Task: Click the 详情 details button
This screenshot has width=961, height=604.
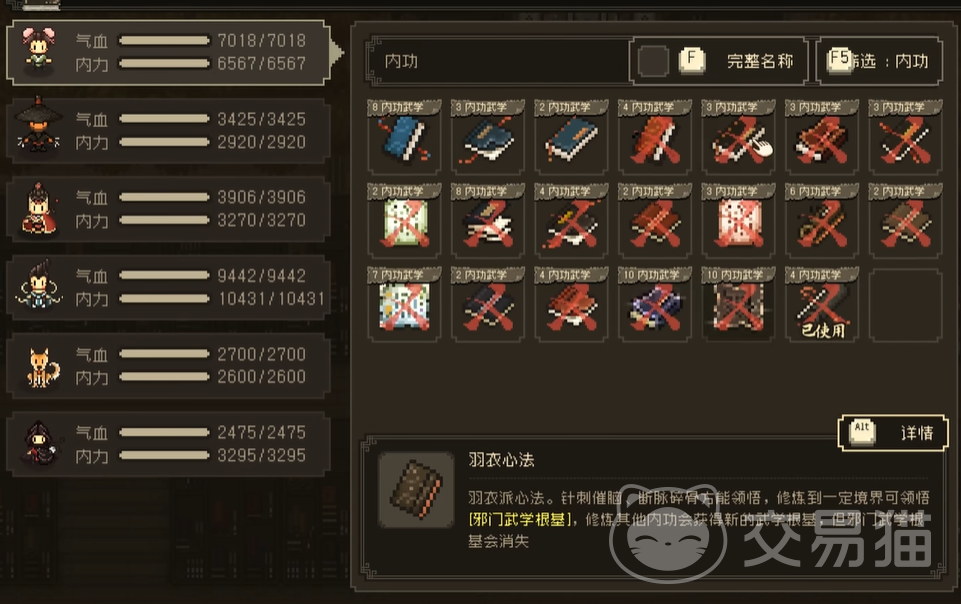Action: (893, 433)
